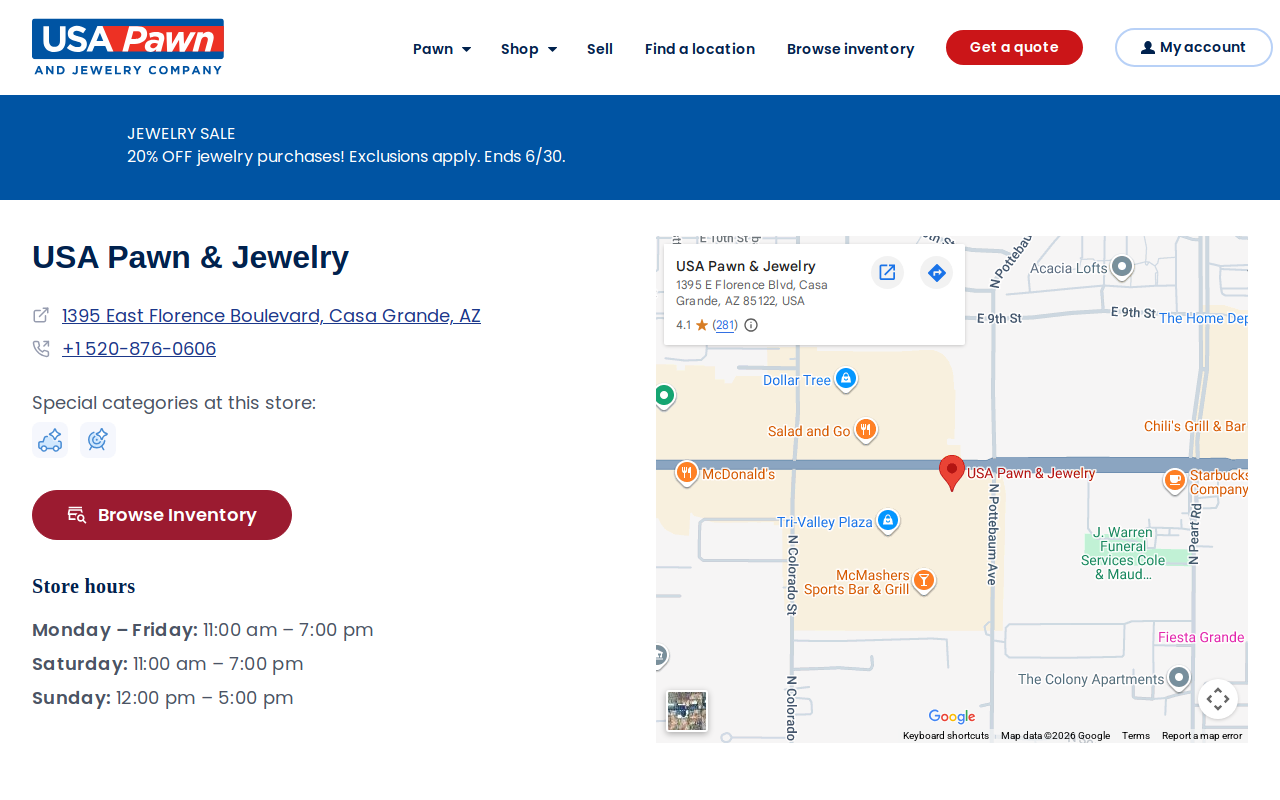This screenshot has width=1280, height=800.
Task: Click the USA Pawn & Jewelry map pin
Action: 952,473
